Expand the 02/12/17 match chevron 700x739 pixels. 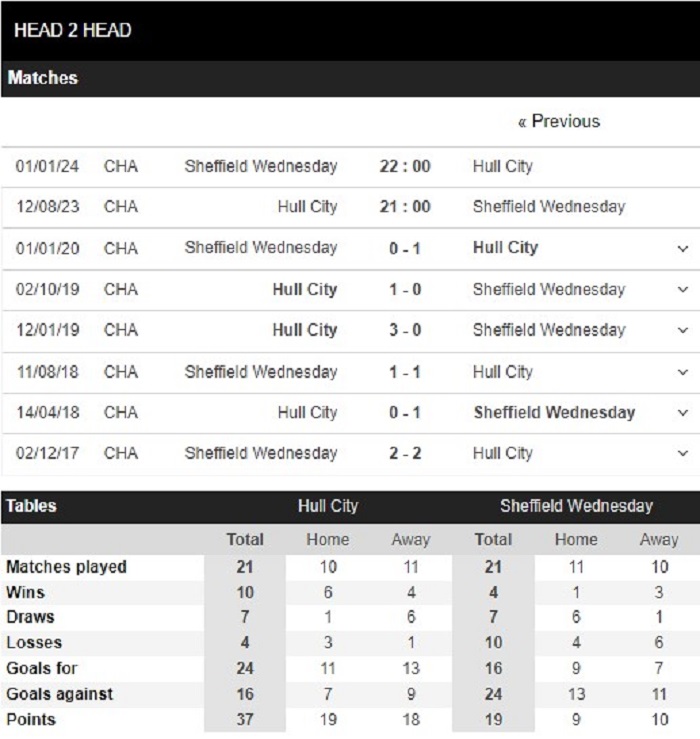(683, 453)
